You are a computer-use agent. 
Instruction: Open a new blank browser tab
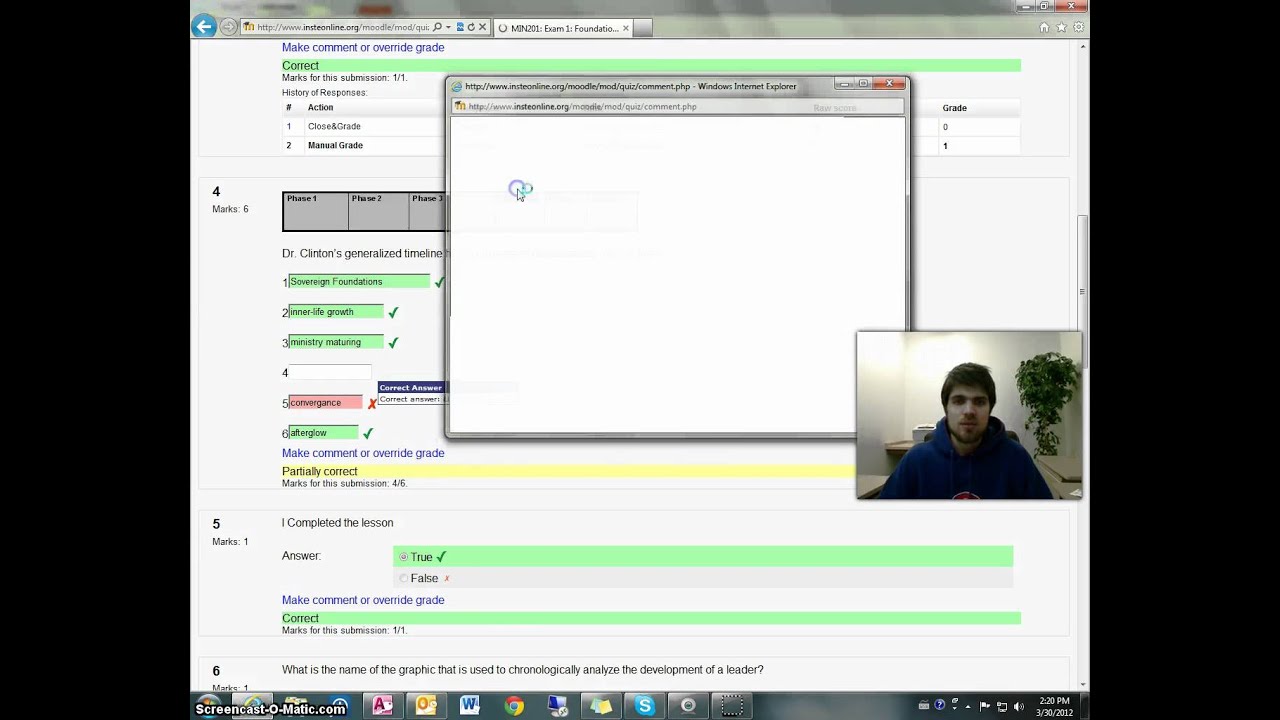click(642, 28)
